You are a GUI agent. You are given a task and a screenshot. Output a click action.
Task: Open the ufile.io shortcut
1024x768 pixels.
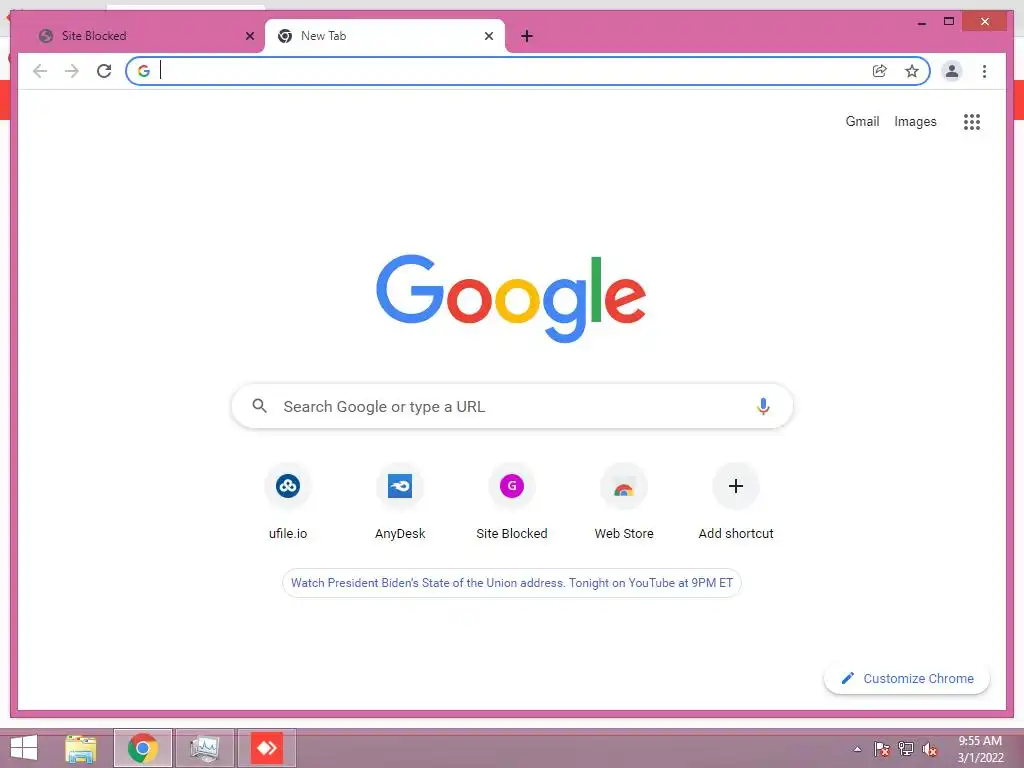pyautogui.click(x=288, y=502)
